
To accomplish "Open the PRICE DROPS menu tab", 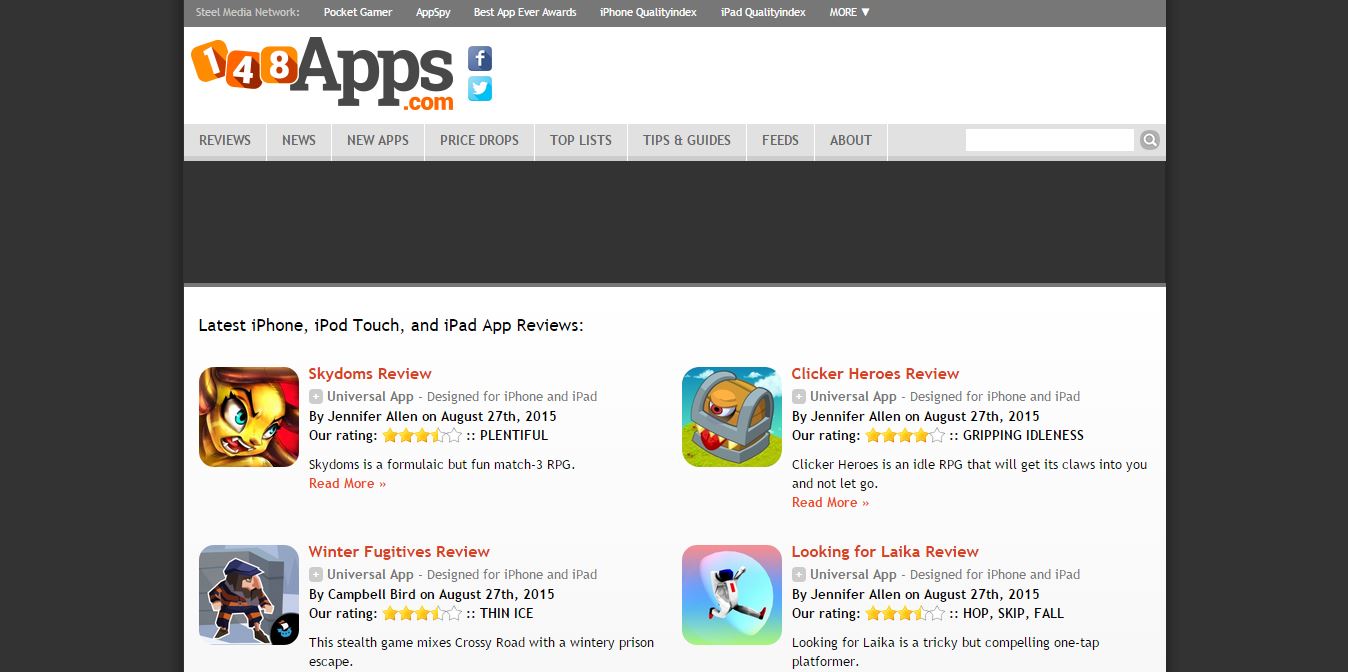I will 479,140.
